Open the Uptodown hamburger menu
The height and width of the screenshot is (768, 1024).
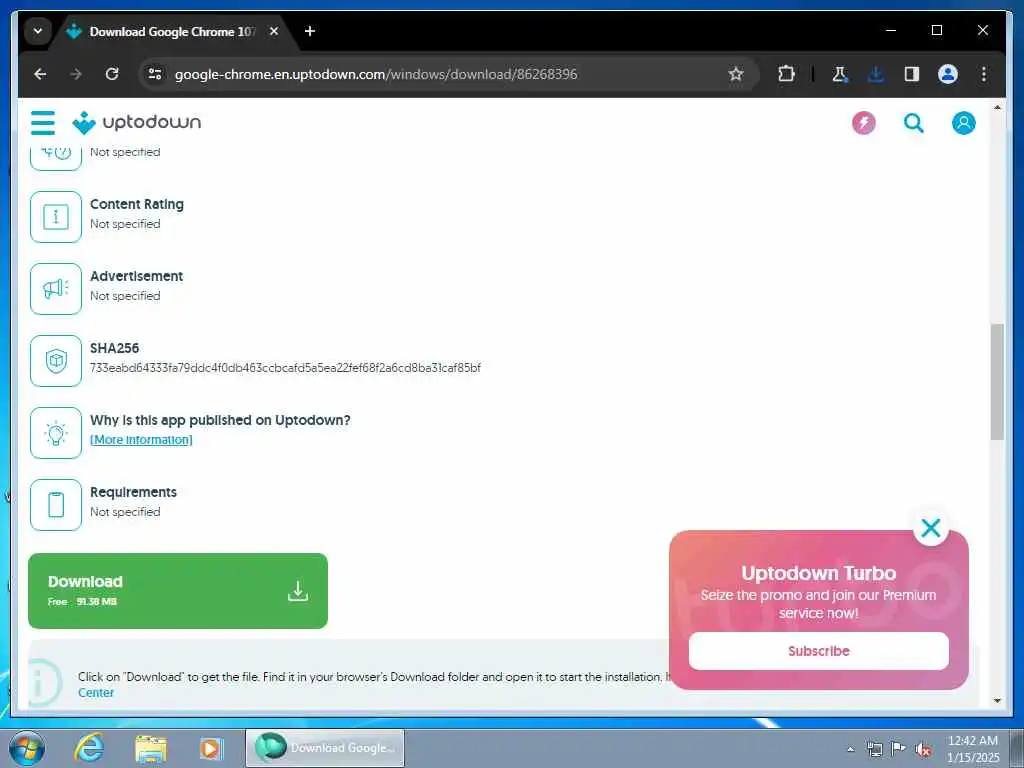(43, 123)
